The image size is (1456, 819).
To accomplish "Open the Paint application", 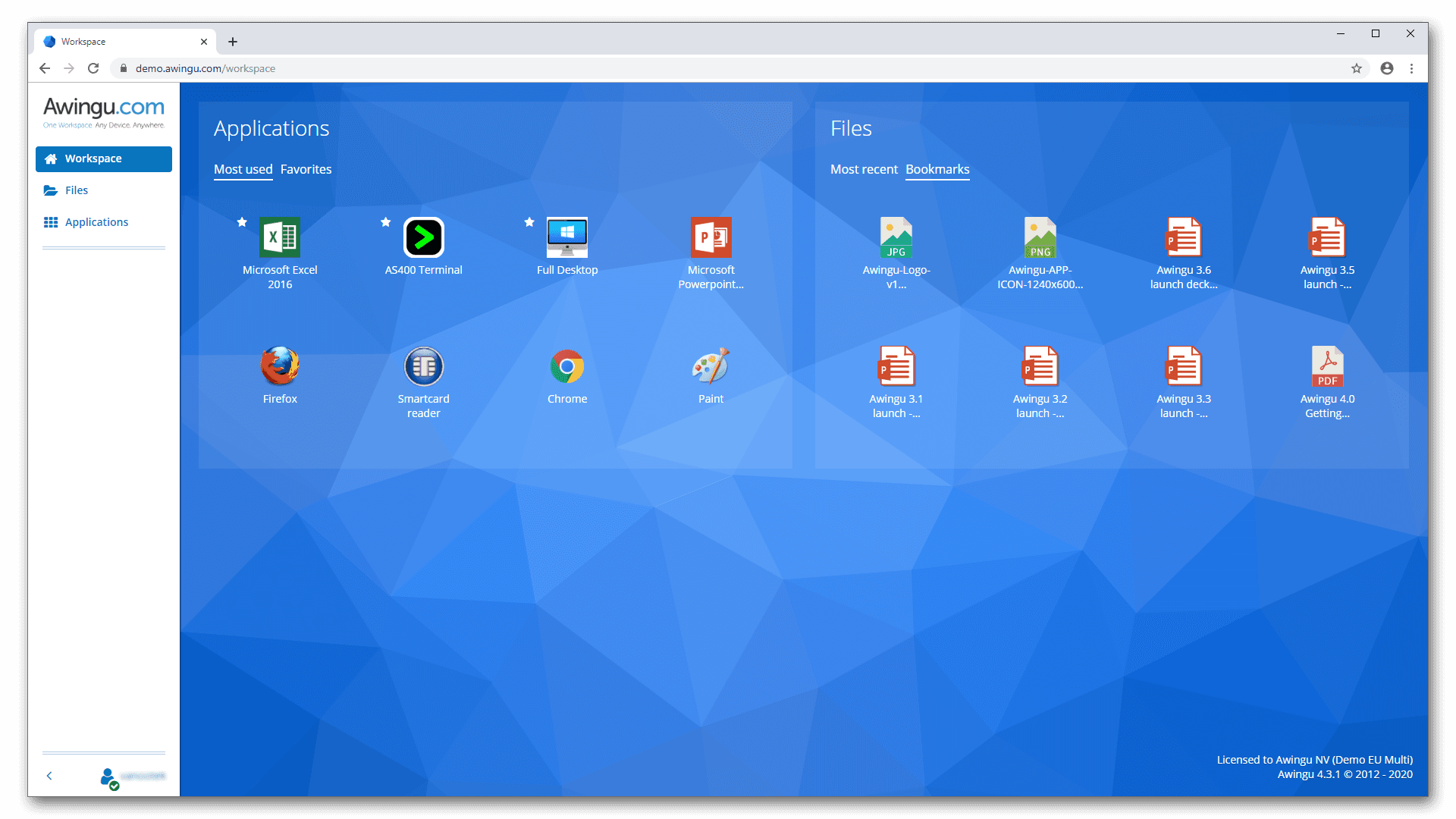I will click(x=711, y=367).
